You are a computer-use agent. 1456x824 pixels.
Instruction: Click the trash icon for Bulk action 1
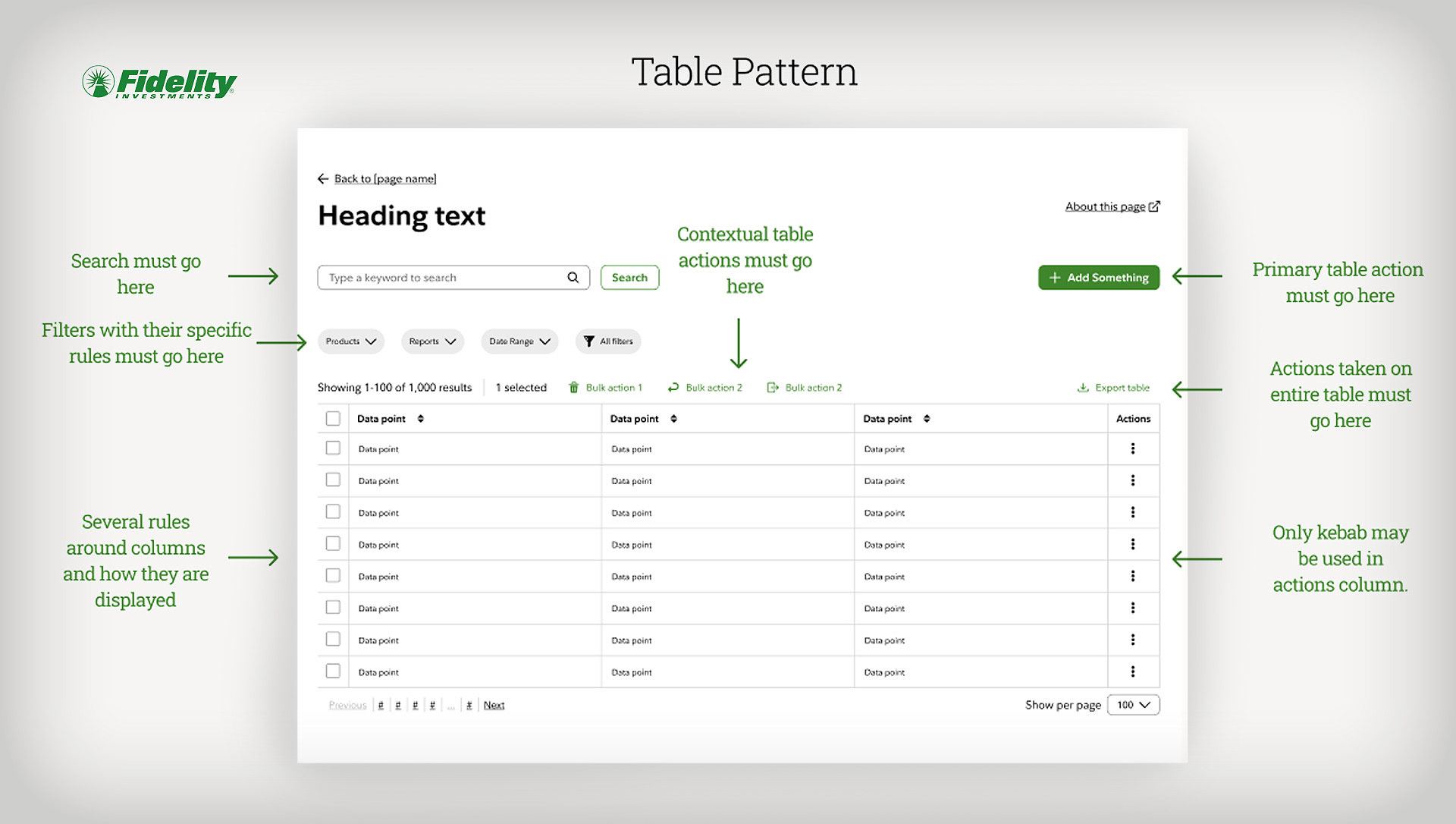(x=574, y=388)
